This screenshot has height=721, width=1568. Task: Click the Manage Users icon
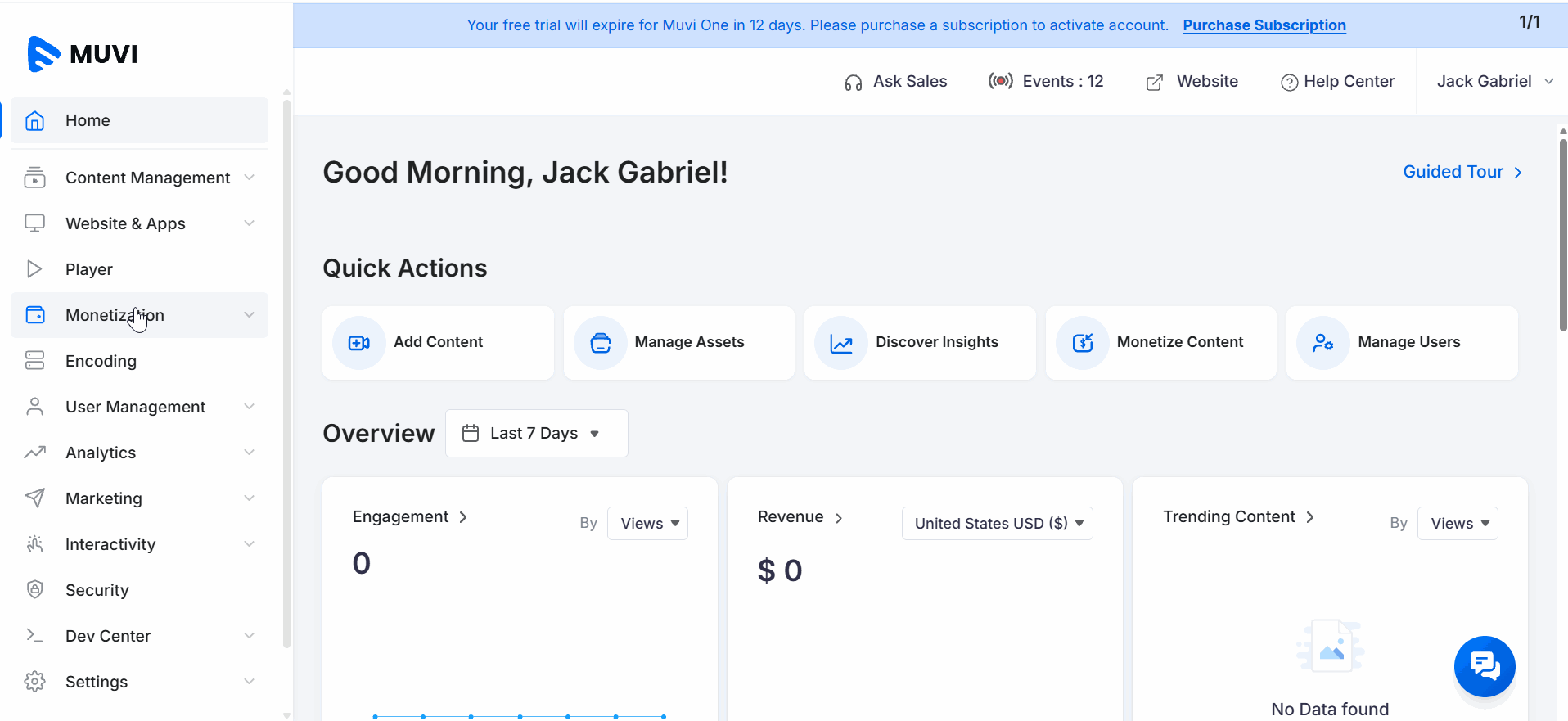(1323, 343)
